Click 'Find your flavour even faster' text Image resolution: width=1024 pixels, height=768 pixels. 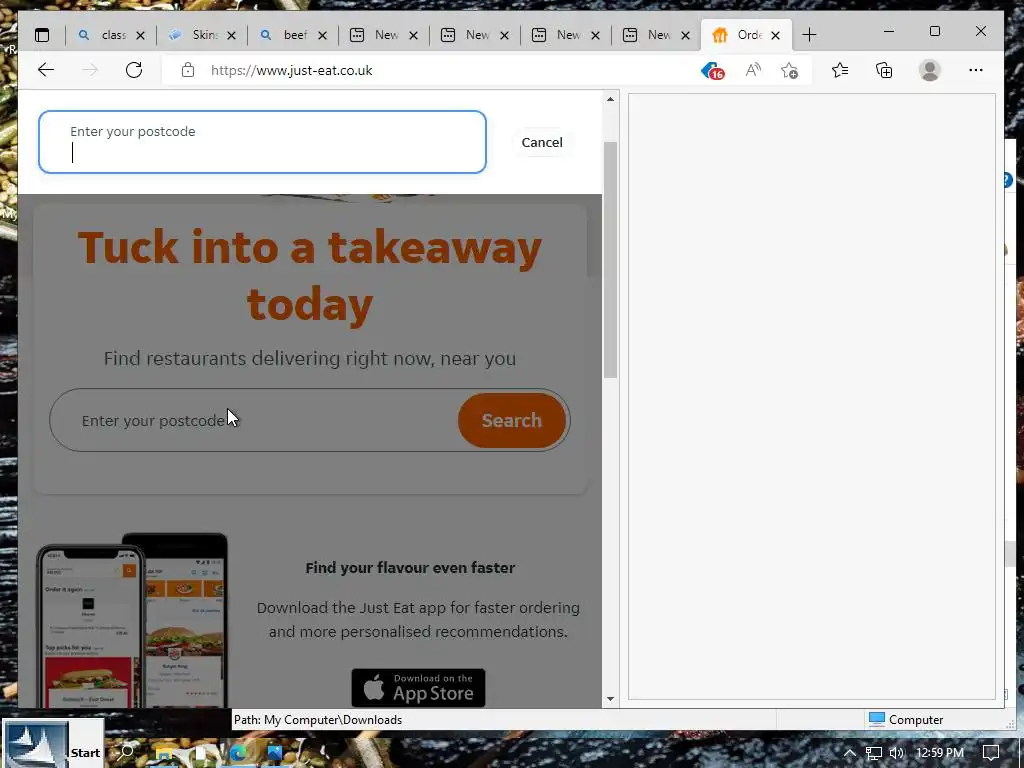[x=410, y=568]
